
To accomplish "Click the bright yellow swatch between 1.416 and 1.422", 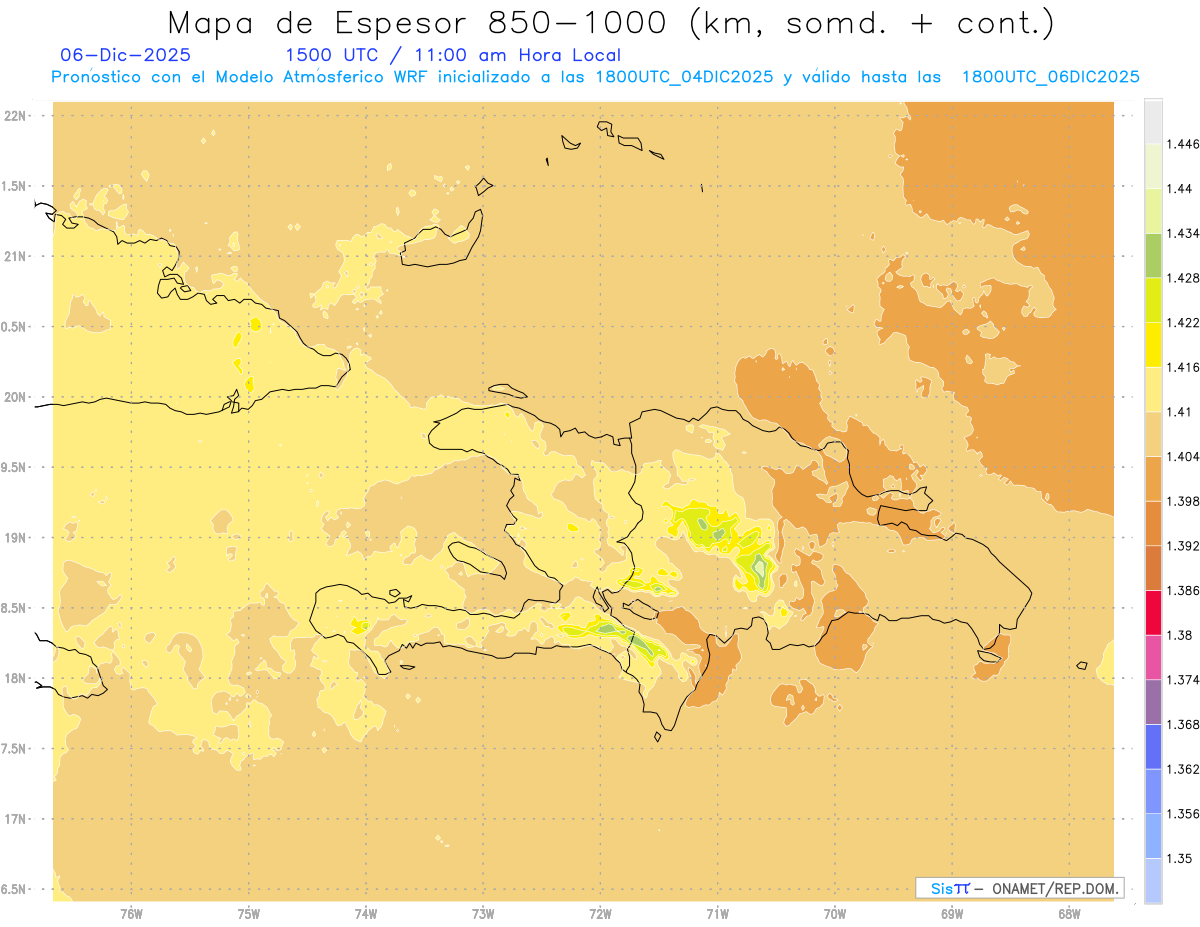I will pyautogui.click(x=1153, y=345).
